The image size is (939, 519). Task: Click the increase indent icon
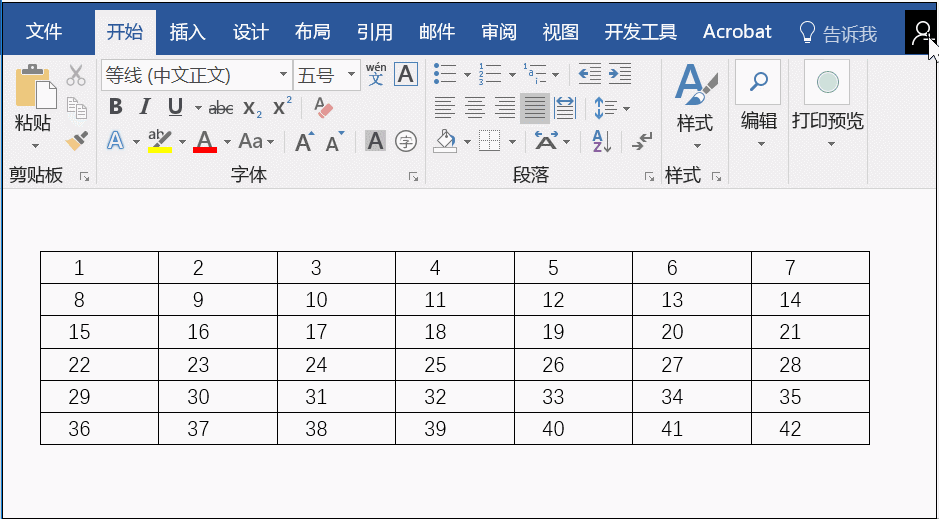620,74
